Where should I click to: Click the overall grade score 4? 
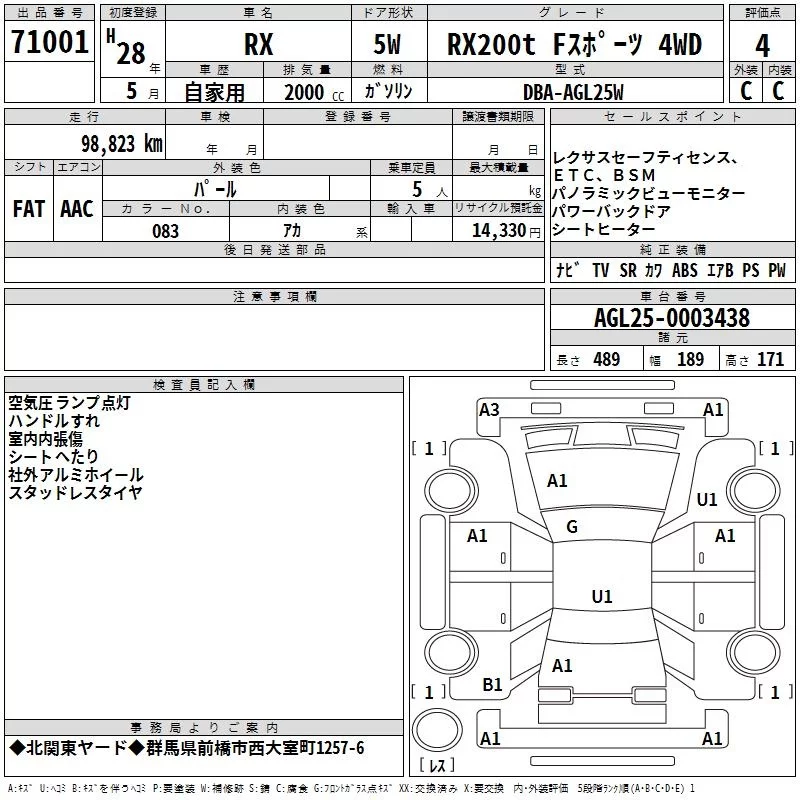coord(762,45)
